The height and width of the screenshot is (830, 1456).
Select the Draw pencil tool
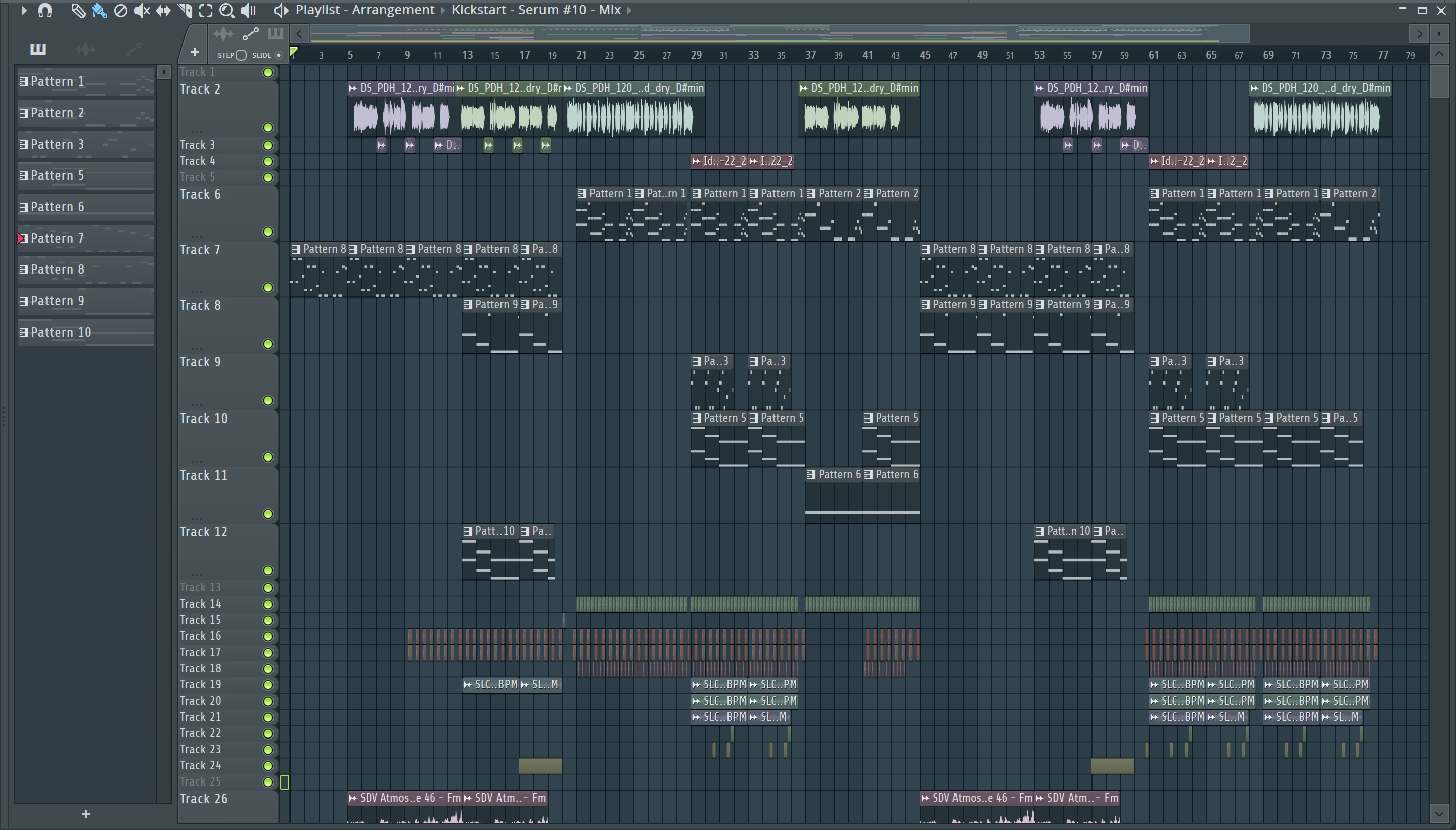tap(78, 10)
